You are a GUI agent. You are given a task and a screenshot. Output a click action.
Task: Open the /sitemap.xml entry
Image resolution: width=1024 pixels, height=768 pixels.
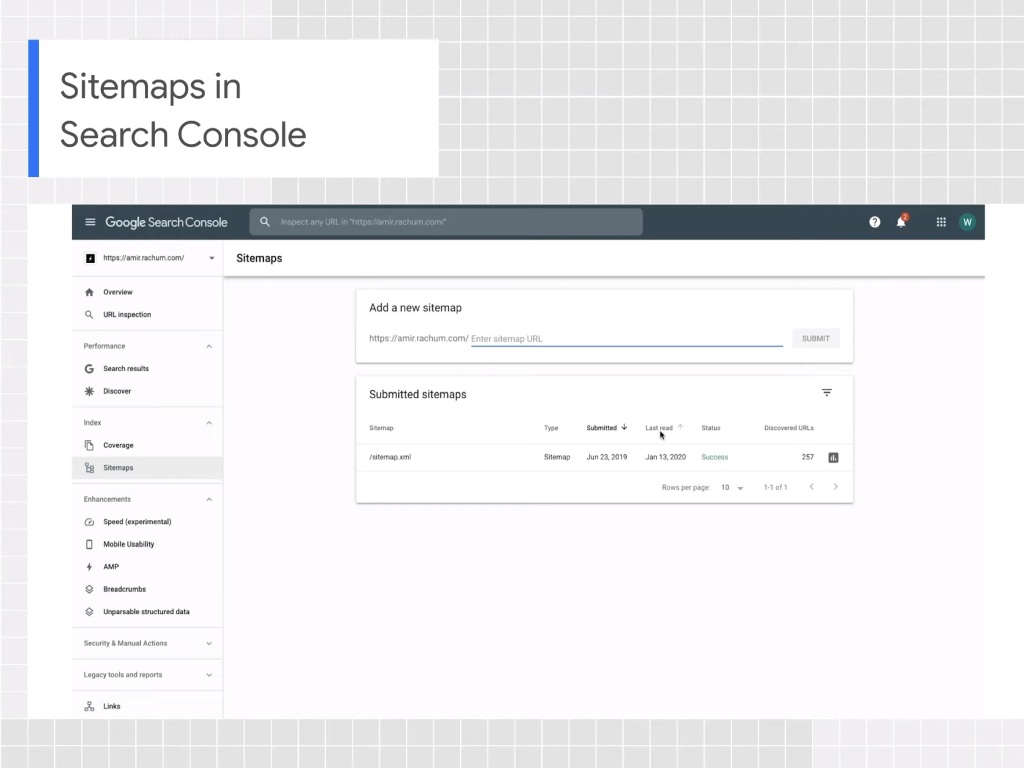pyautogui.click(x=390, y=457)
